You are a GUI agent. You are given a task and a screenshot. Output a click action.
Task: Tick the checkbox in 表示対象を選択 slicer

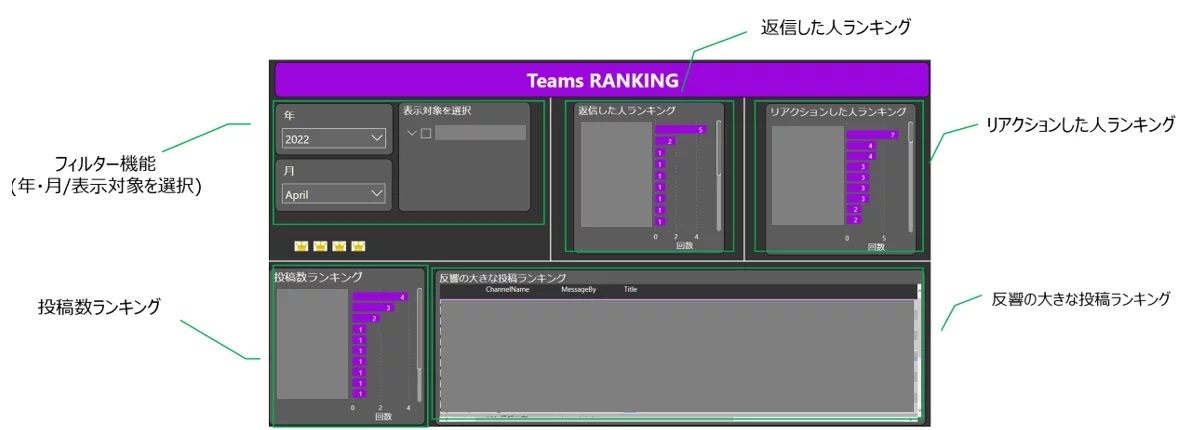click(x=426, y=133)
